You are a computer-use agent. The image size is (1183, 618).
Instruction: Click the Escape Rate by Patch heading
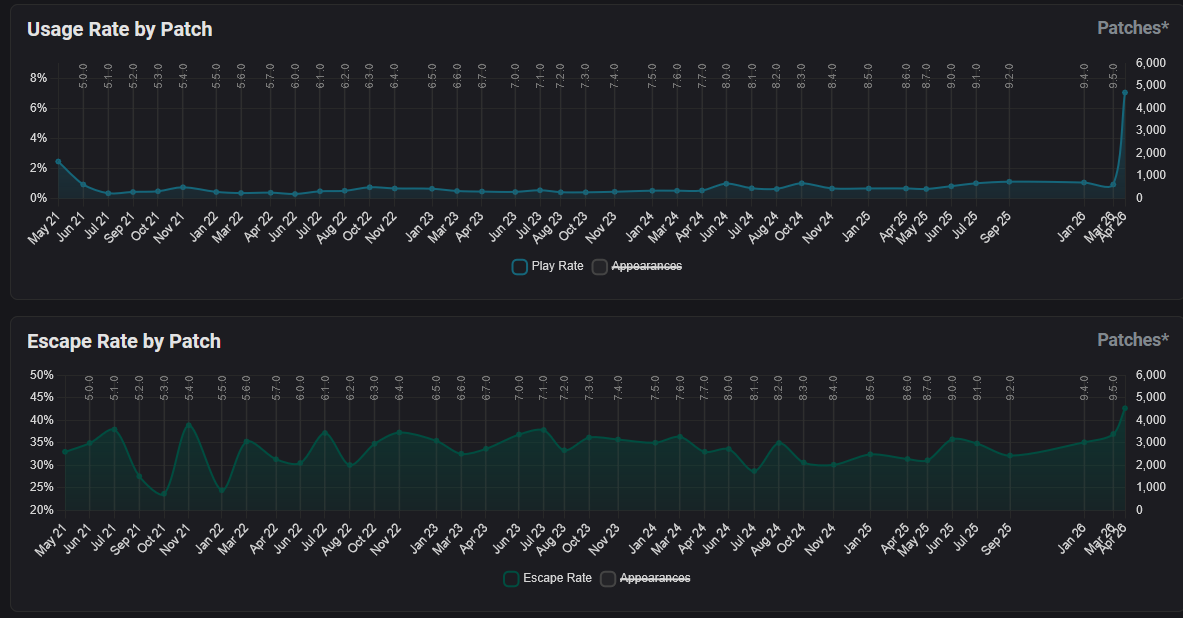pyautogui.click(x=124, y=341)
